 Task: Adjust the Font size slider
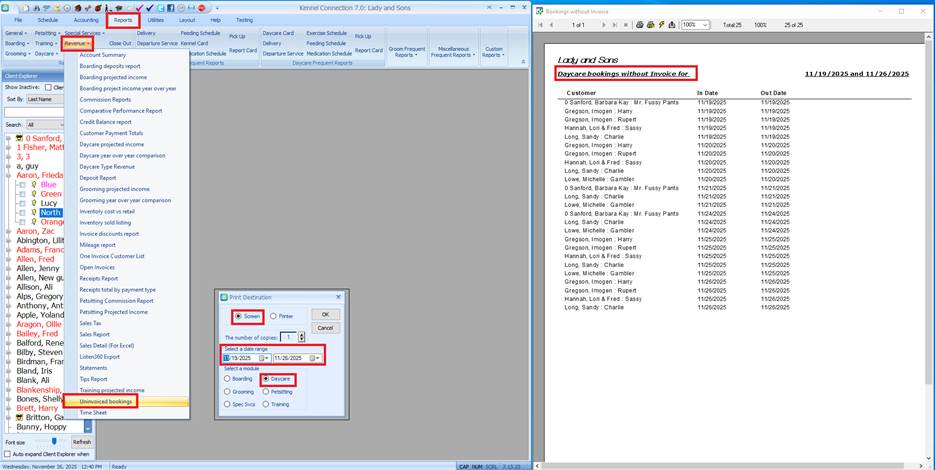tap(52, 440)
